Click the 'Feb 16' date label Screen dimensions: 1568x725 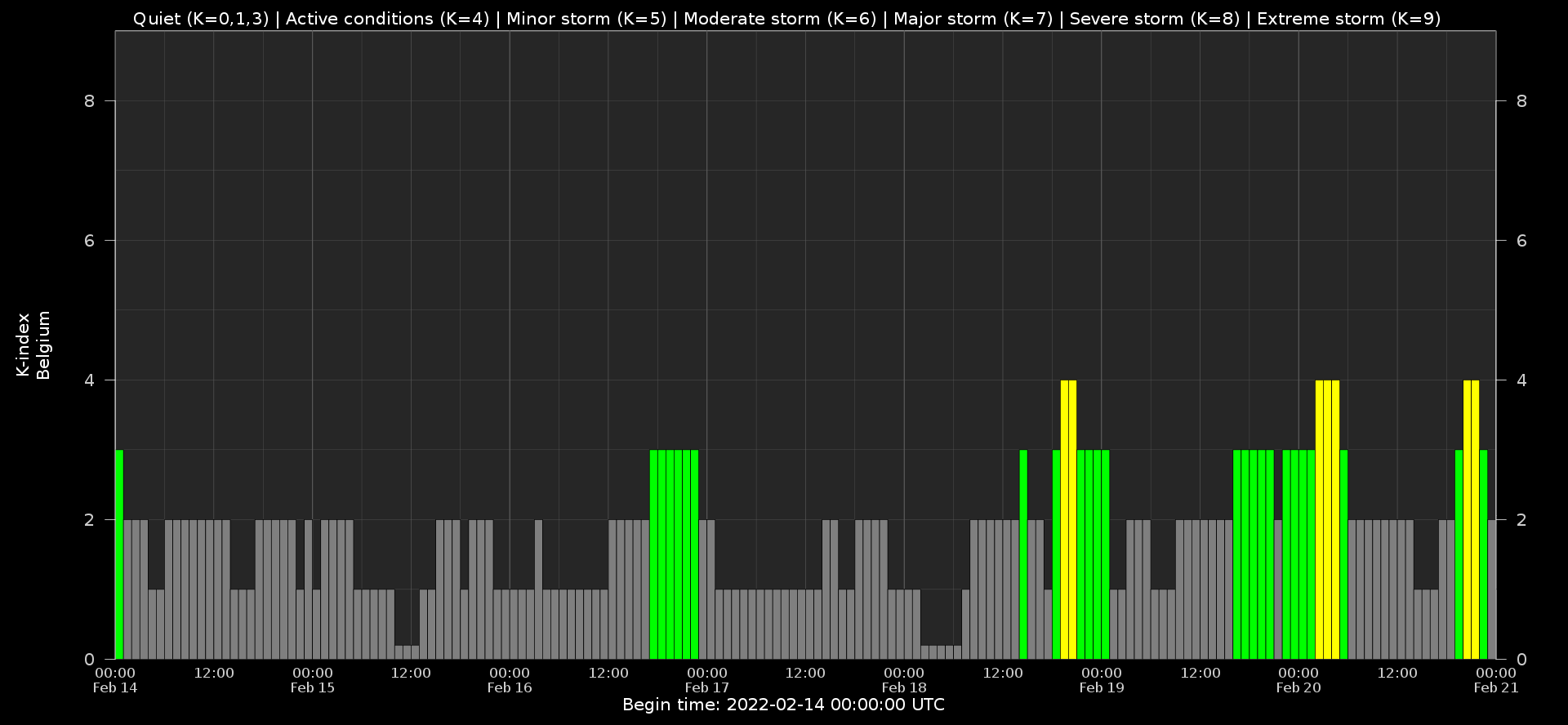point(510,687)
